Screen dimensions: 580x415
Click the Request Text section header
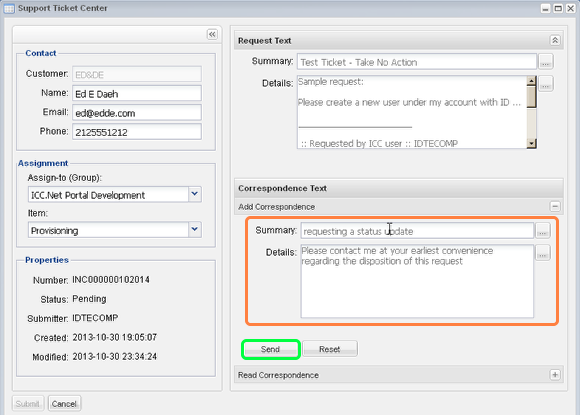point(399,40)
